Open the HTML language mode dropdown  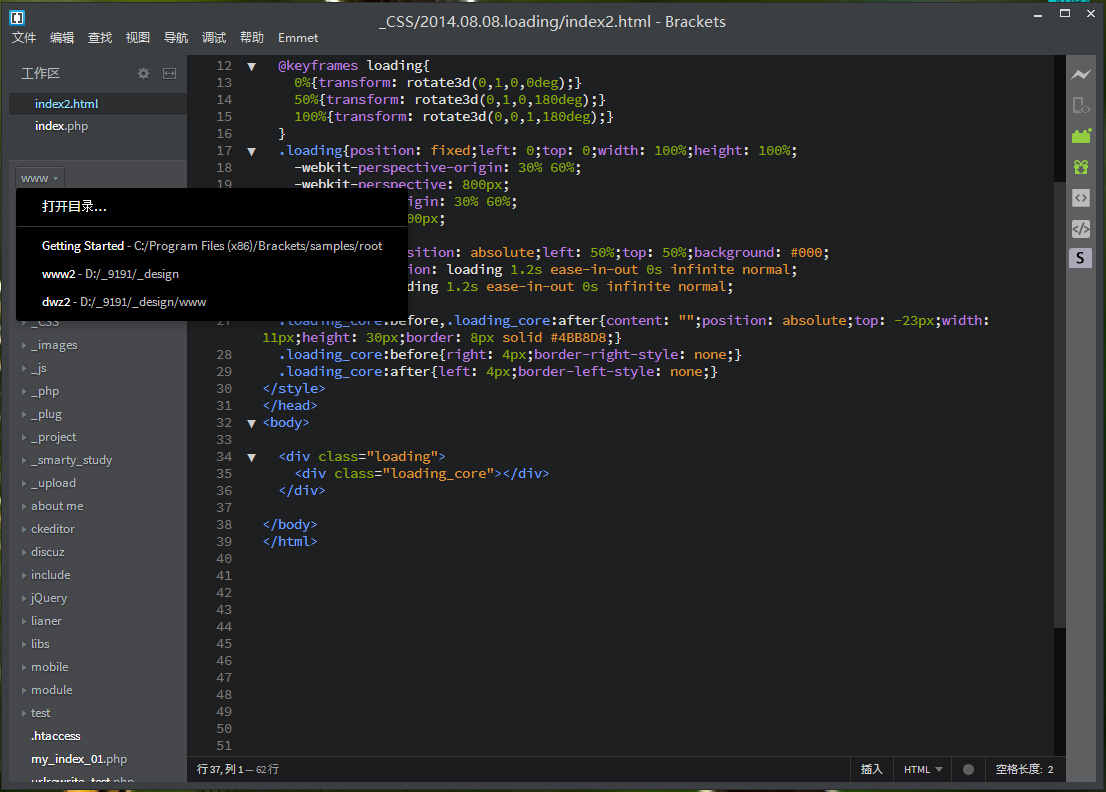click(922, 769)
